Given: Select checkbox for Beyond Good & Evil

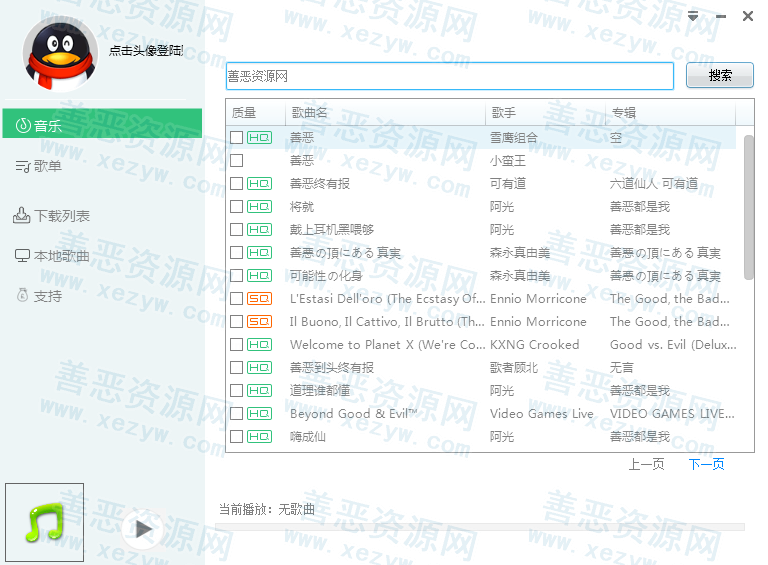Looking at the screenshot, I should tap(237, 414).
